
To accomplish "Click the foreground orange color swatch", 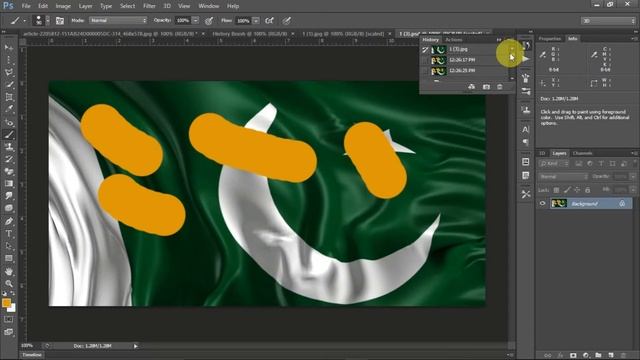I will [6, 303].
